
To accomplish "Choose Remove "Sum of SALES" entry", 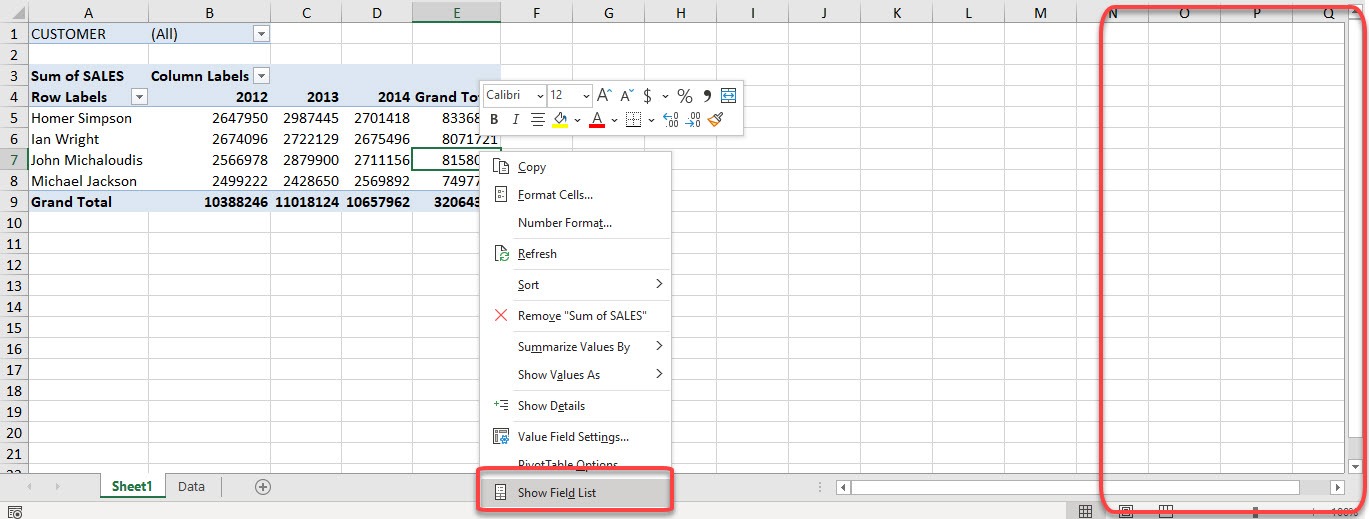I will [577, 316].
